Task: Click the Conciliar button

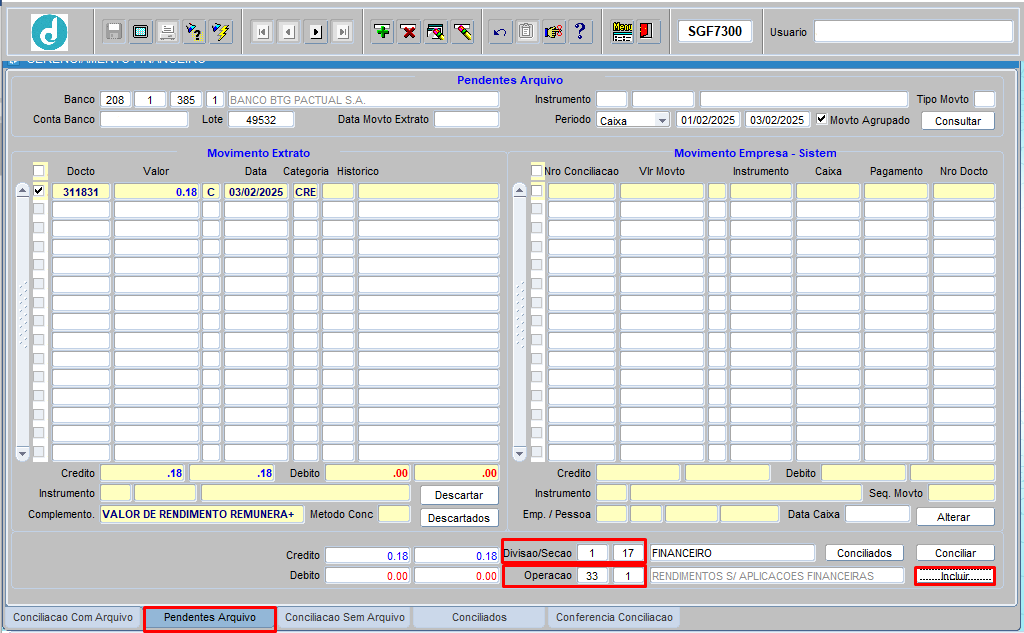Action: click(955, 553)
